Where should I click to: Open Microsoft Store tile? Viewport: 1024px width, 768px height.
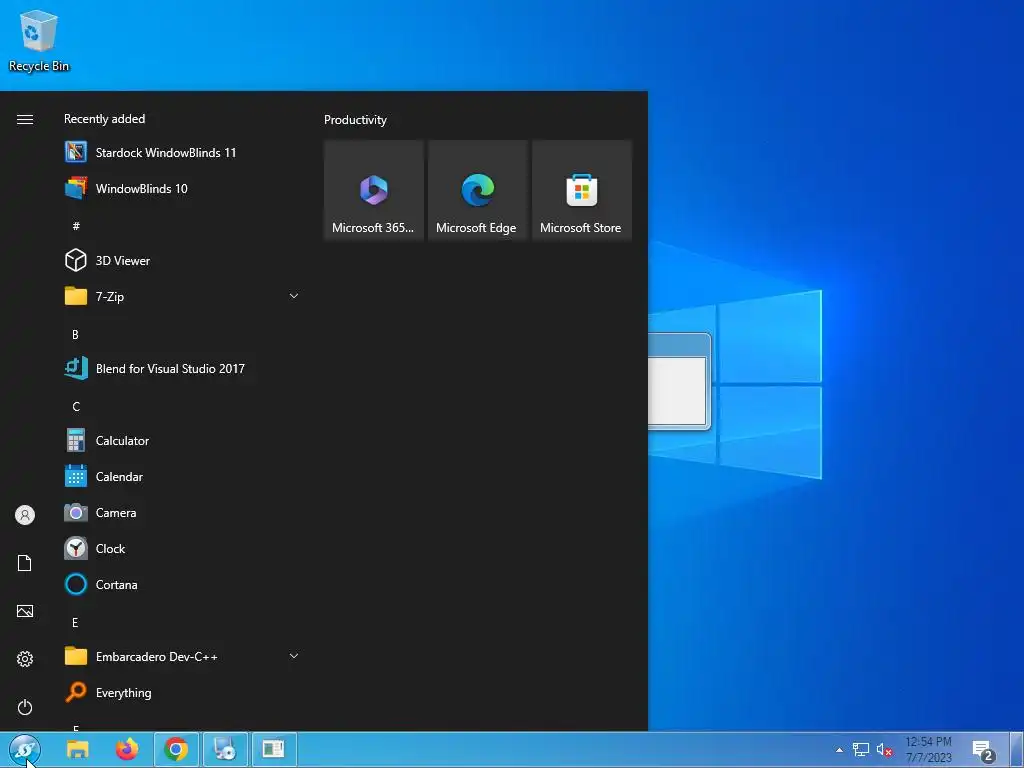point(582,191)
